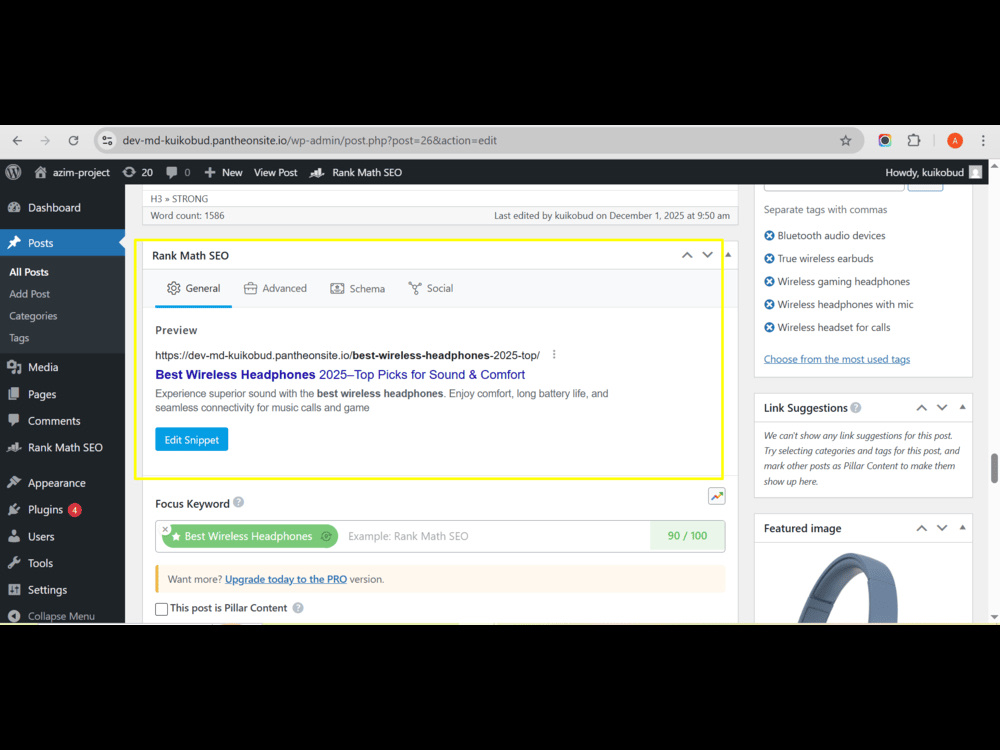Click View Post in admin bar
Image resolution: width=1000 pixels, height=750 pixels.
pyautogui.click(x=276, y=172)
